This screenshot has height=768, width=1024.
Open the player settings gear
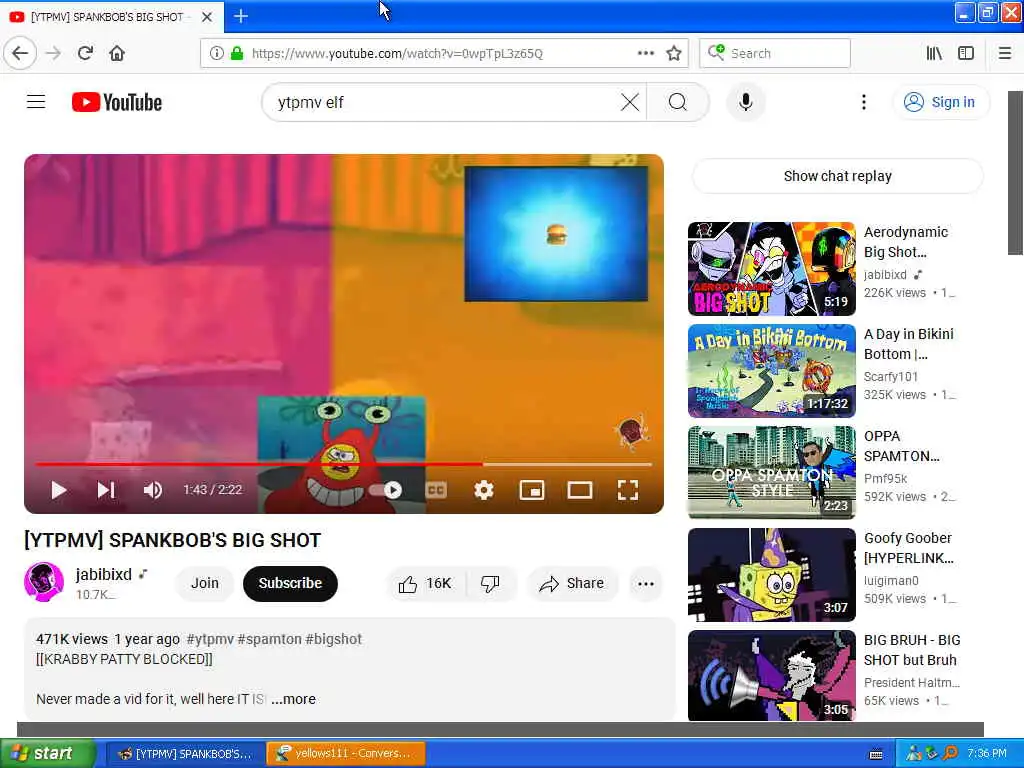tap(483, 490)
